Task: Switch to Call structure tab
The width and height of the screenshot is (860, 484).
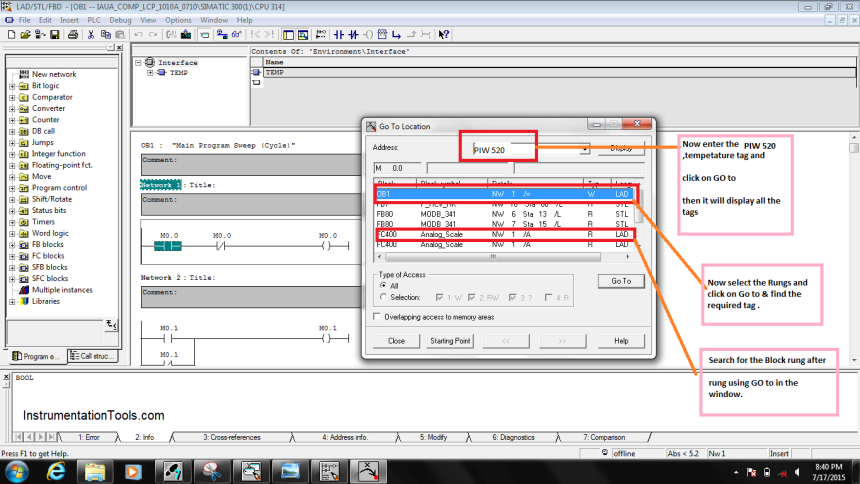Action: click(93, 356)
